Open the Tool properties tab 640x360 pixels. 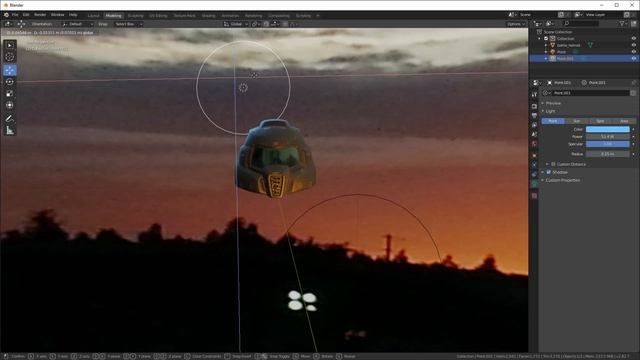point(534,95)
